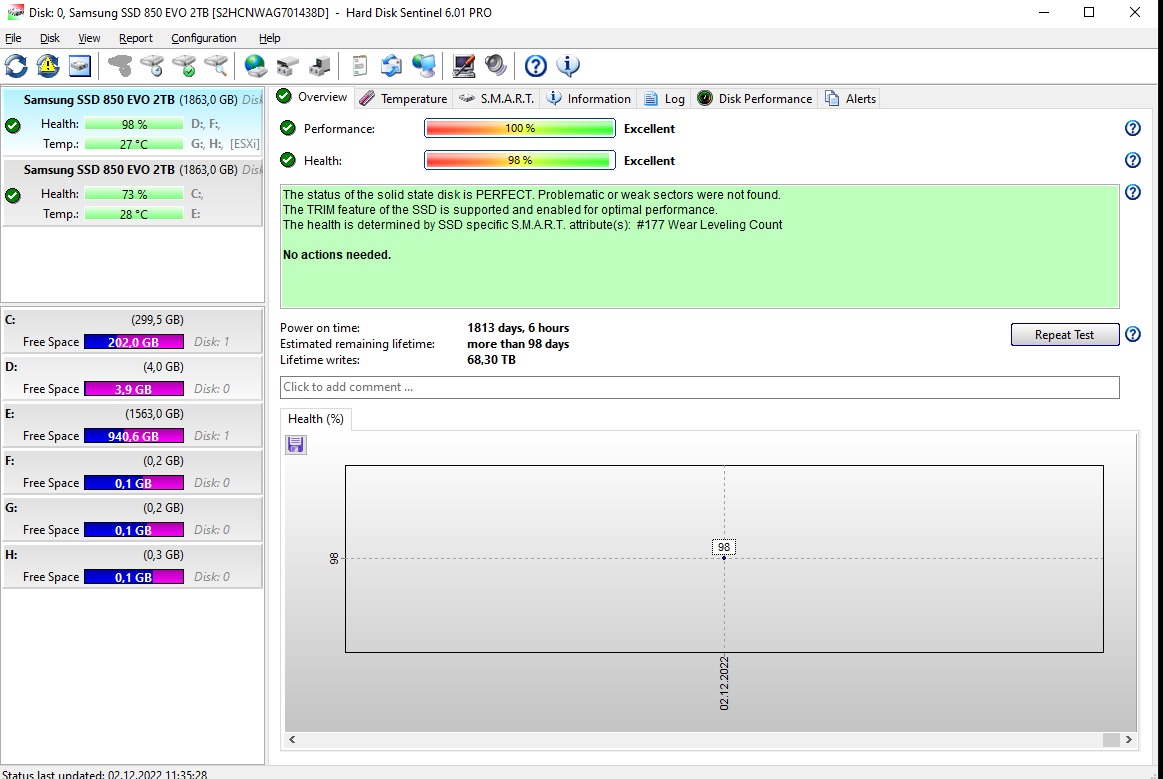Image resolution: width=1163 pixels, height=779 pixels.
Task: Select the E: drive free space bar
Action: [134, 436]
